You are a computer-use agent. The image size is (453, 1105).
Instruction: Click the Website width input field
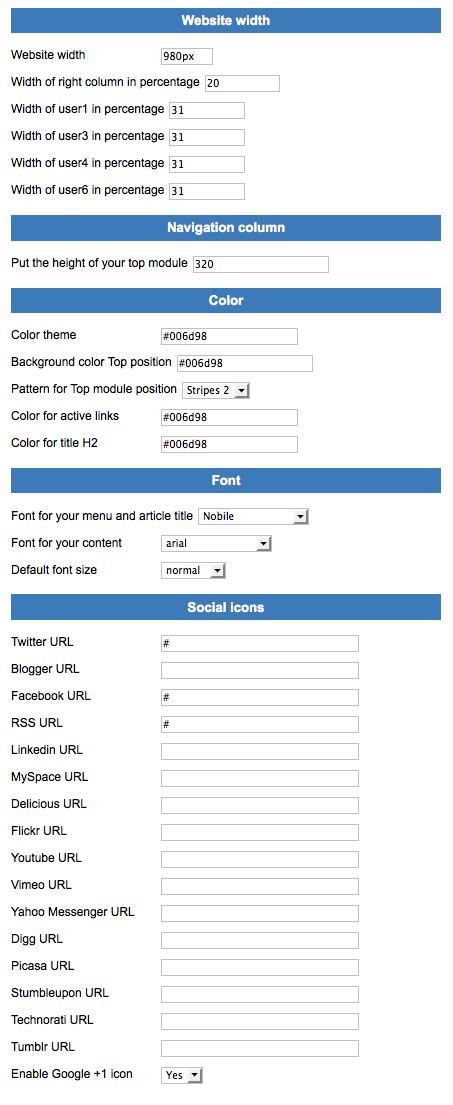(x=187, y=56)
